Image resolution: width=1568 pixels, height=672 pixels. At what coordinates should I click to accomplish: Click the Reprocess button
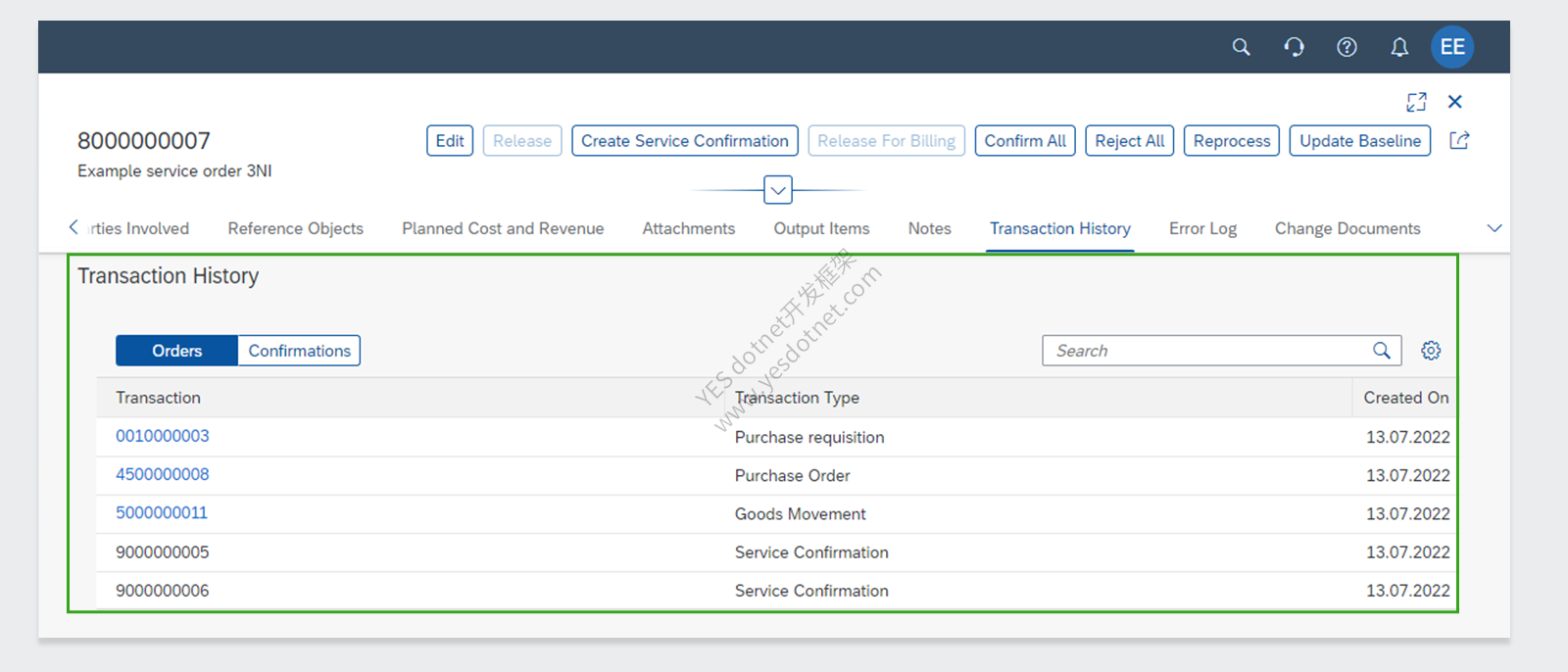(1232, 141)
